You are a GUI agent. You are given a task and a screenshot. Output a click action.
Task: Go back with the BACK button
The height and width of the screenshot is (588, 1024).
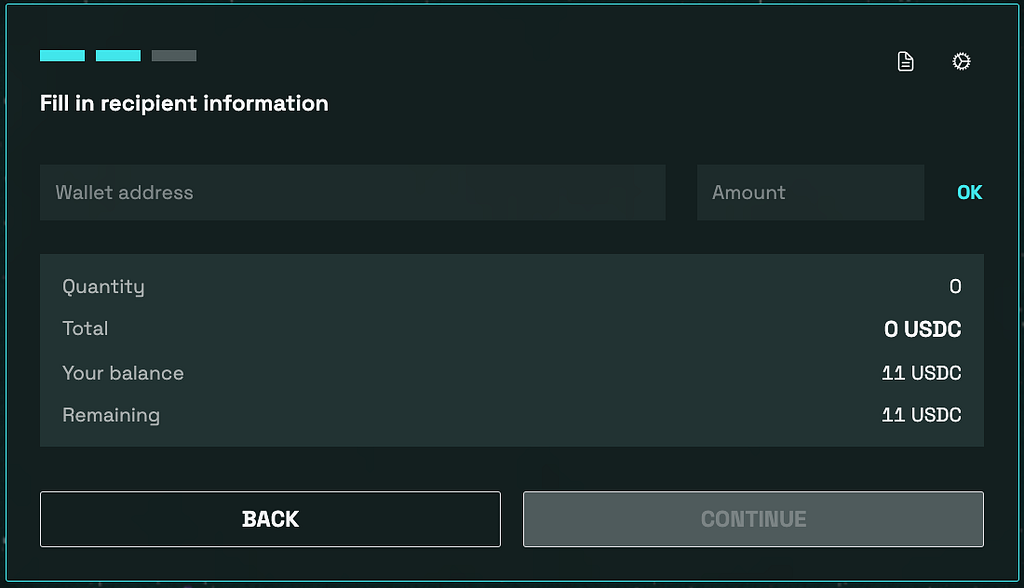tap(270, 519)
